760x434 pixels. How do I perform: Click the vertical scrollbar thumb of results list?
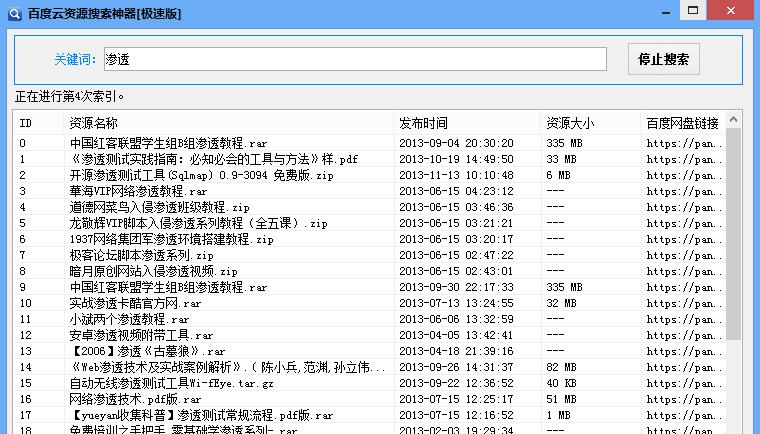[x=733, y=234]
